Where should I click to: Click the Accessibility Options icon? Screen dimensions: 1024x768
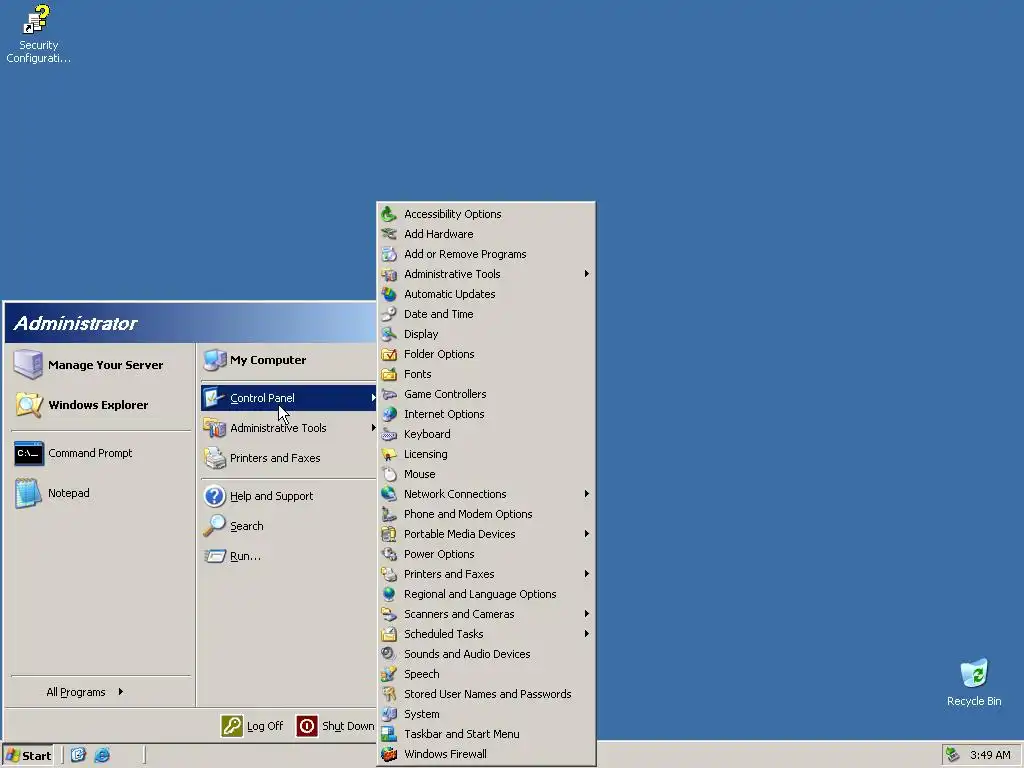click(389, 214)
